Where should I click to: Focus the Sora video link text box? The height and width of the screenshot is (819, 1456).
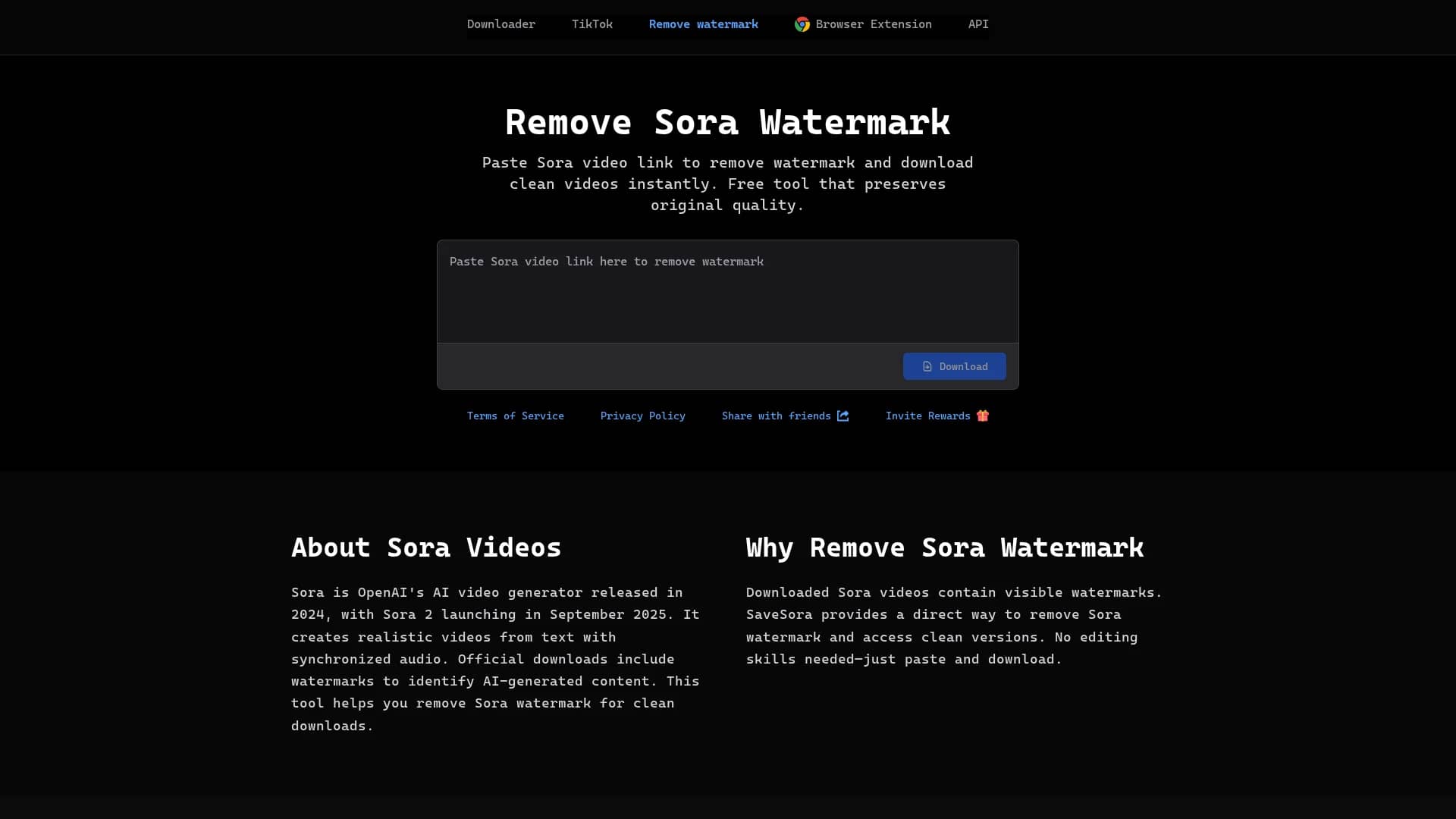(x=727, y=292)
